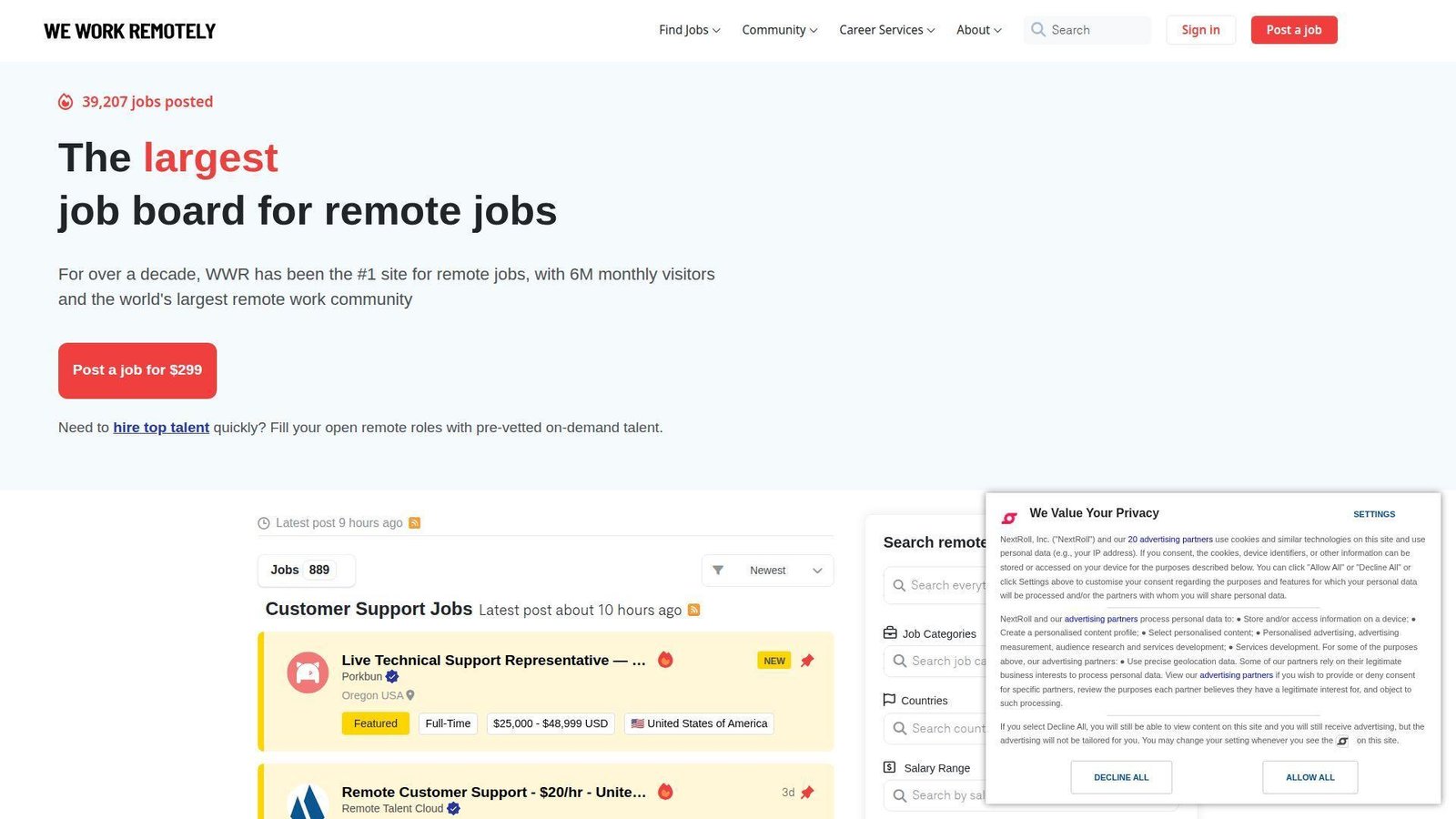Screen dimensions: 1456x819
Task: Expand the Find Jobs dropdown
Action: 688,29
